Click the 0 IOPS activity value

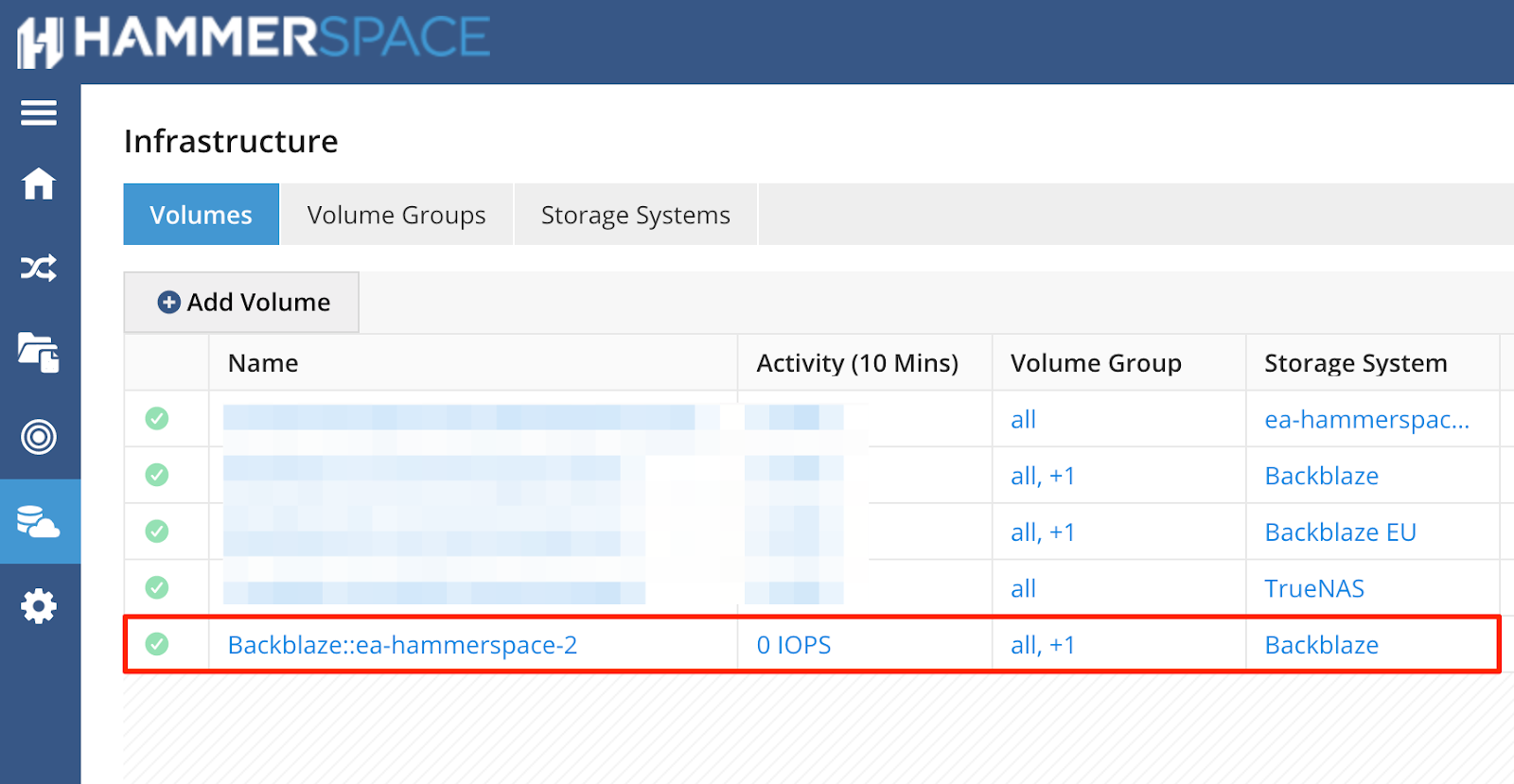(794, 645)
